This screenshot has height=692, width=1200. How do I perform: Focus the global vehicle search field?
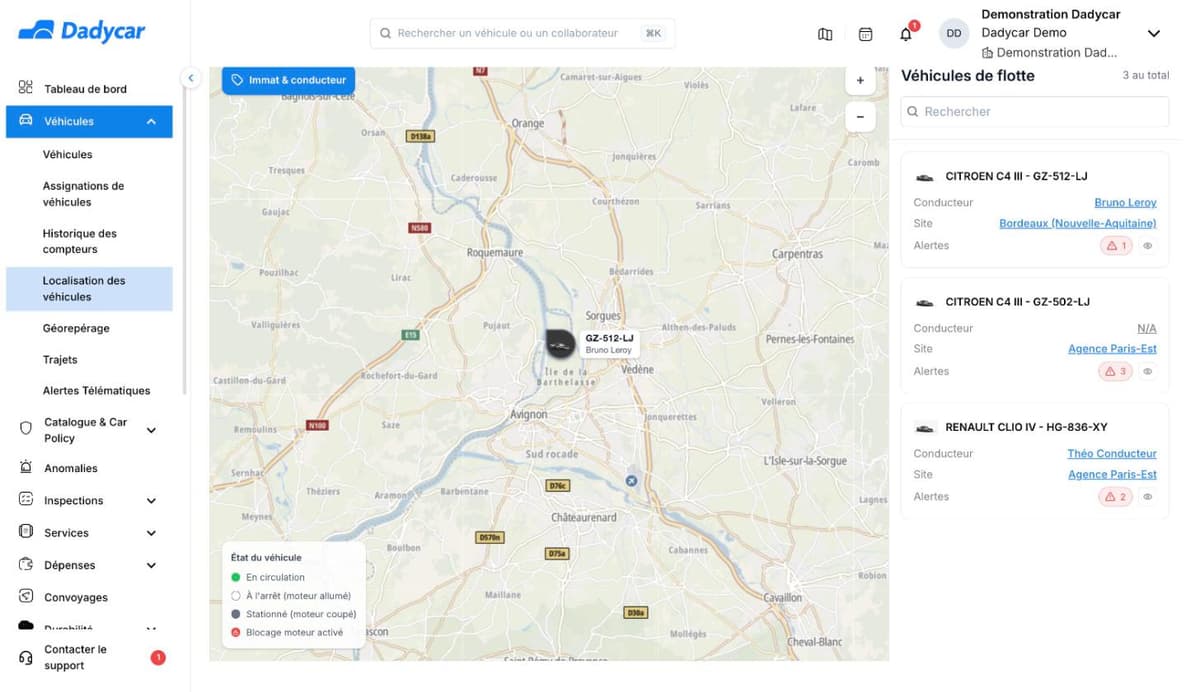pyautogui.click(x=522, y=33)
